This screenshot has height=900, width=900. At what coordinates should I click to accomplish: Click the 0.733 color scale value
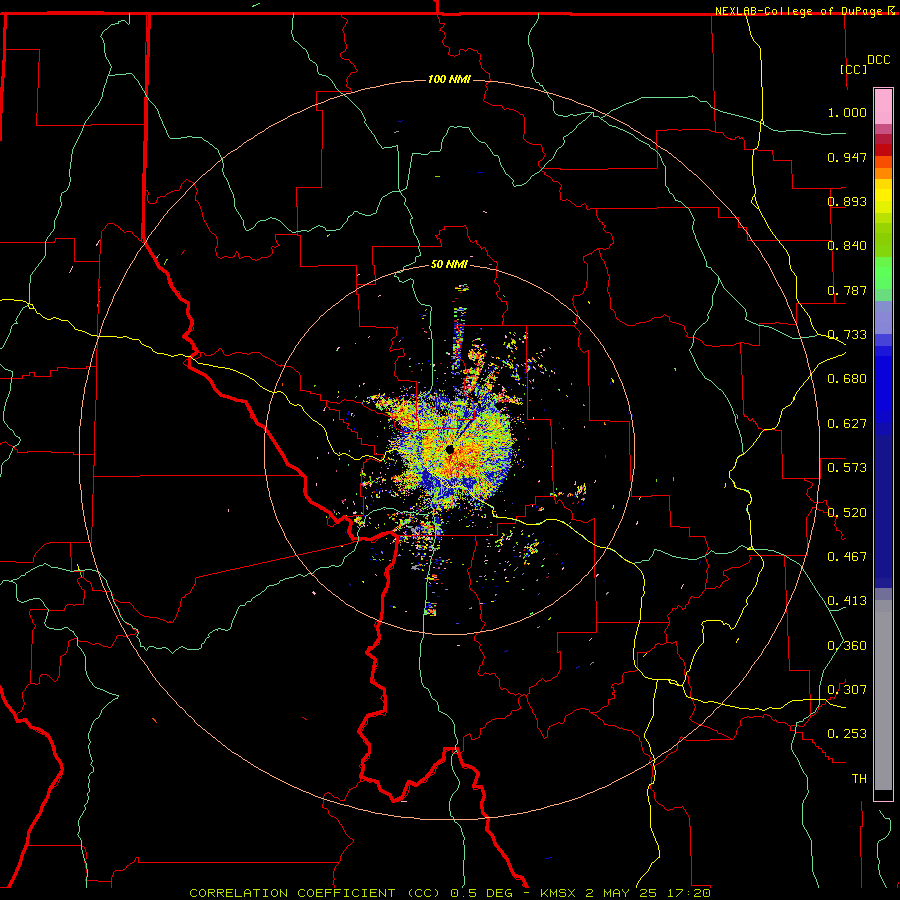847,335
